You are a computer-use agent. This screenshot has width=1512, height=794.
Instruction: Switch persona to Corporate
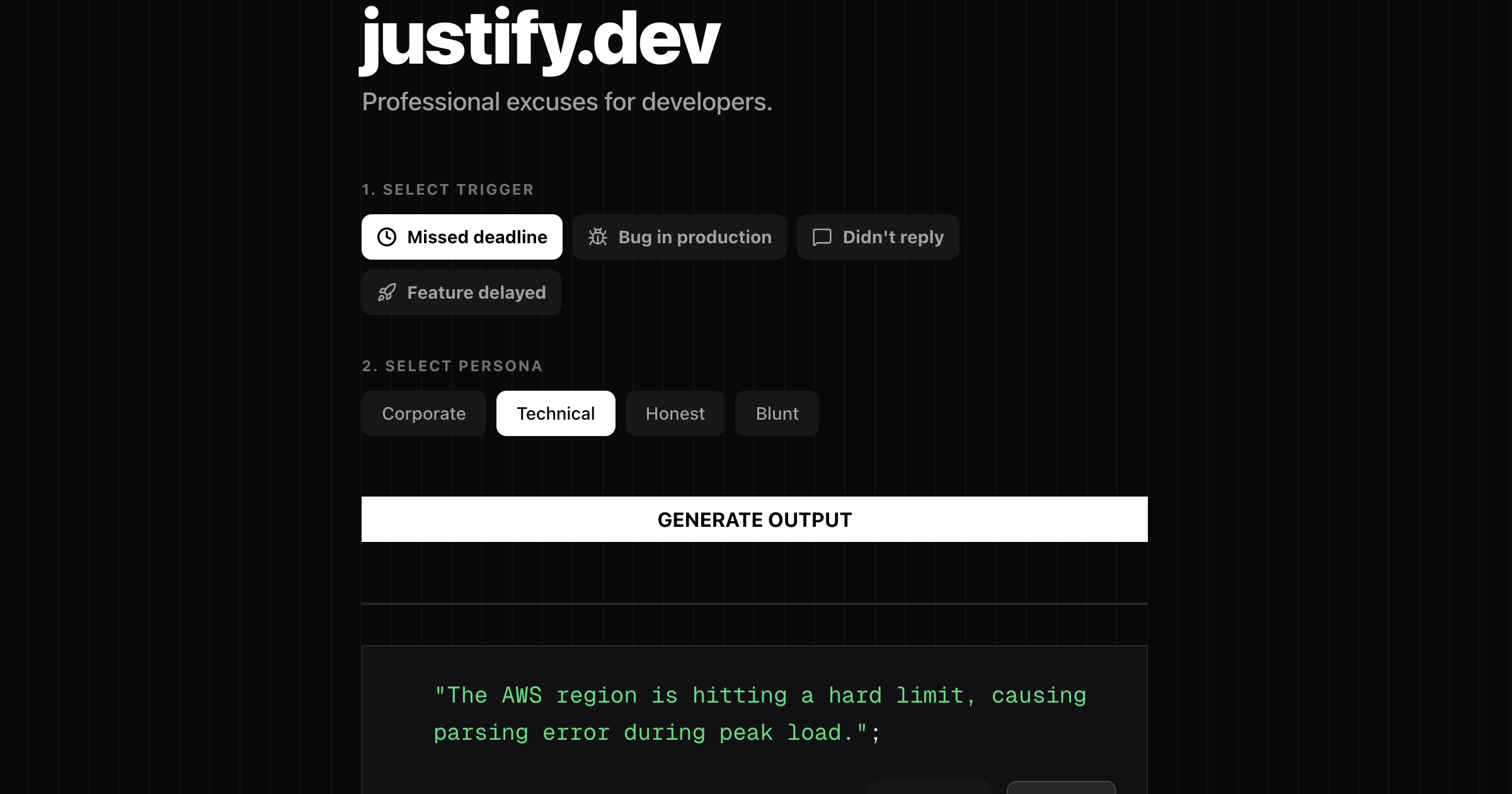click(423, 413)
